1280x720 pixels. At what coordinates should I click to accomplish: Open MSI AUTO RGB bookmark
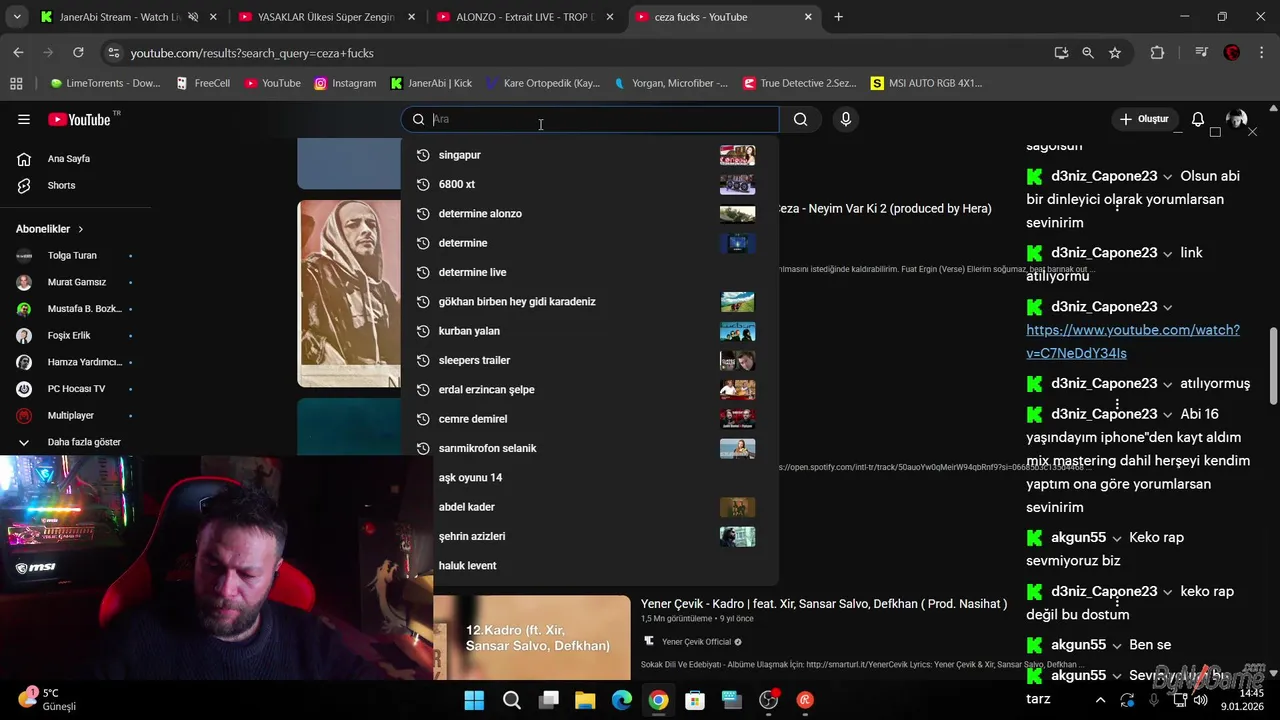[x=927, y=83]
